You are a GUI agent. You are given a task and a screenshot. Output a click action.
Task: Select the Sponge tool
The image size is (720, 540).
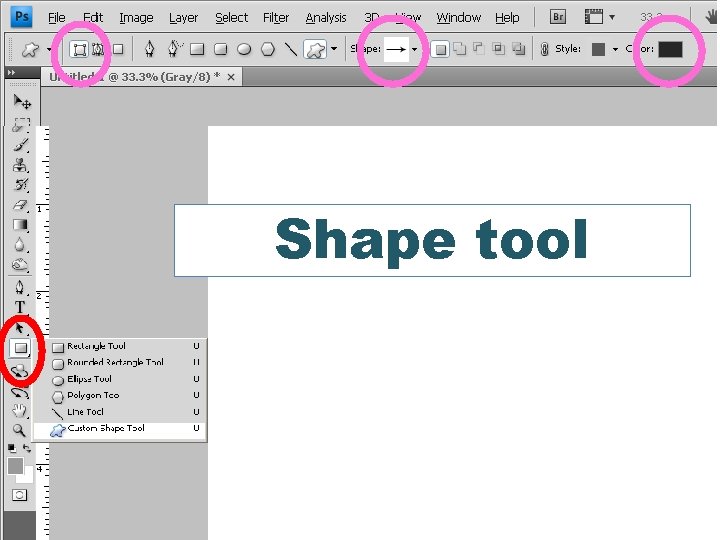(x=20, y=265)
